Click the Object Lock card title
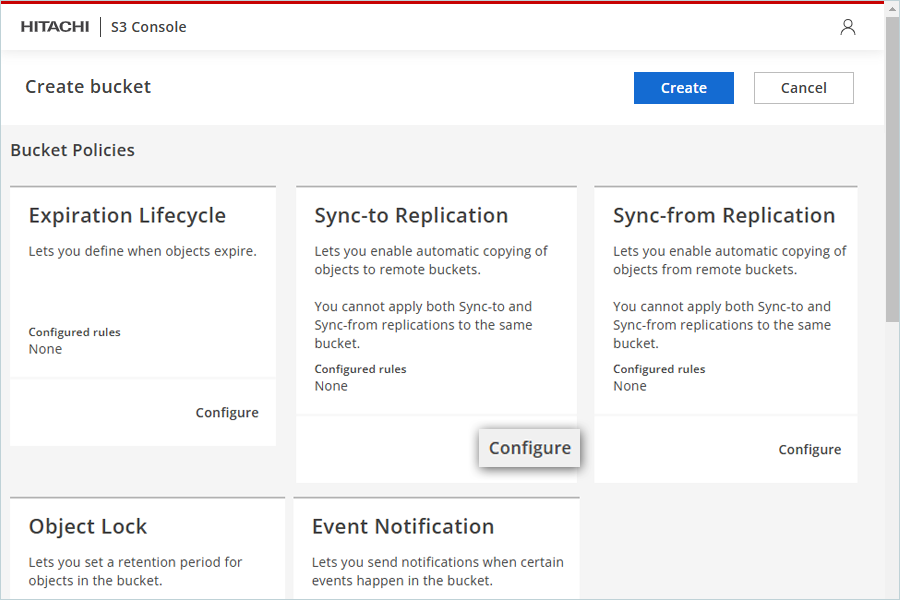Screen dimensions: 900x600 (88, 527)
